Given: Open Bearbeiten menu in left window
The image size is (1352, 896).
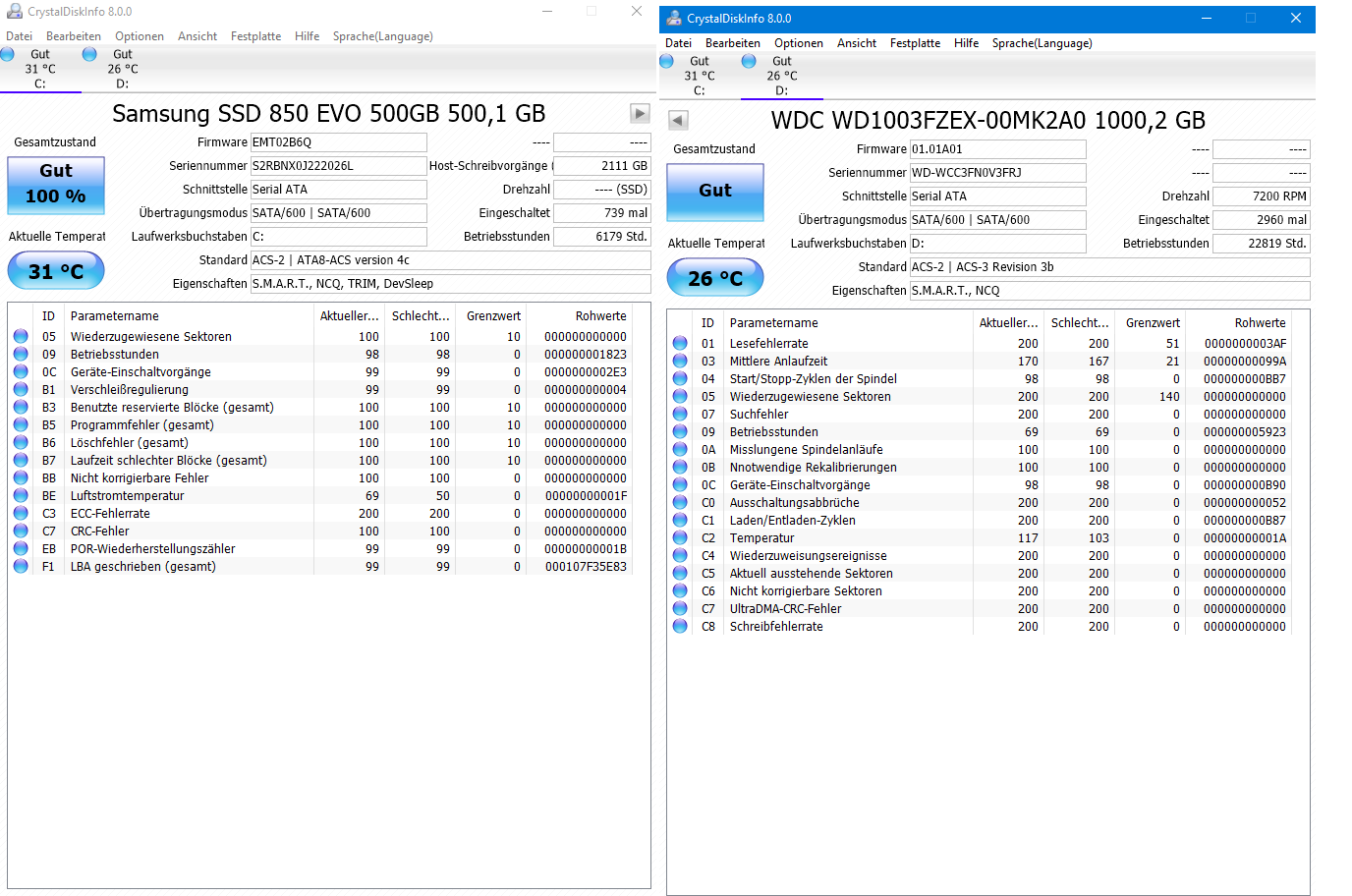Looking at the screenshot, I should [x=74, y=36].
